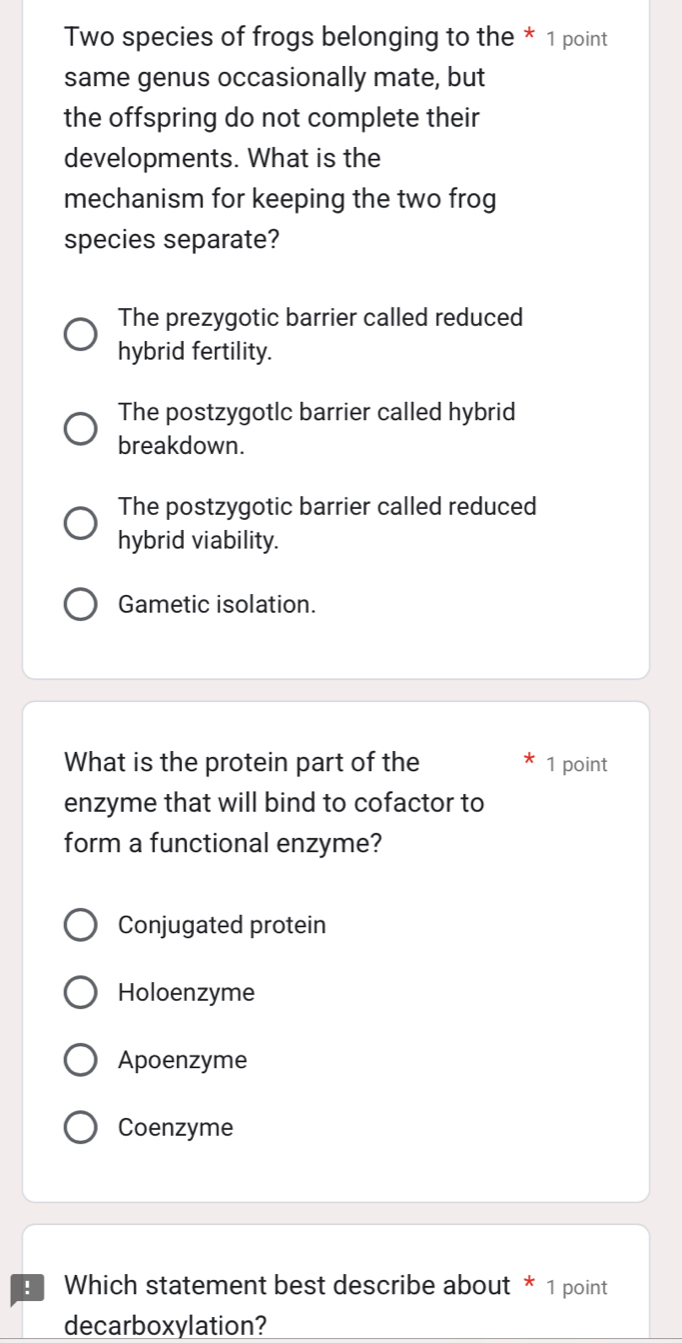The height and width of the screenshot is (1343, 682).
Task: Choose the hybrid breakdown answer
Action: pyautogui.click(x=80, y=428)
